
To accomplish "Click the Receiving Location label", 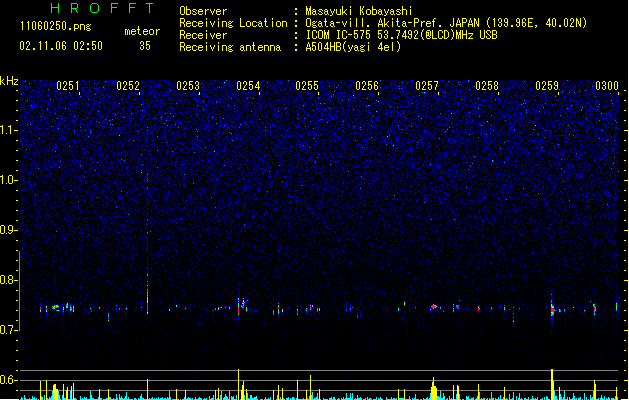I will click(x=233, y=23).
